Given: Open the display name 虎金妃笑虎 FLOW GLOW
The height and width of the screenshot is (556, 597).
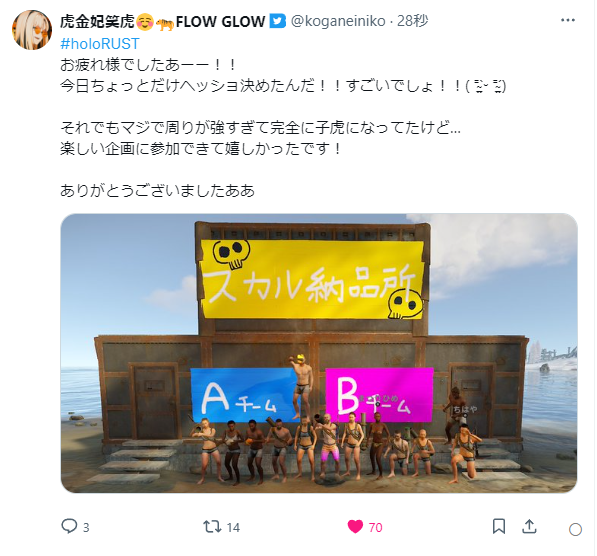Looking at the screenshot, I should pyautogui.click(x=163, y=21).
